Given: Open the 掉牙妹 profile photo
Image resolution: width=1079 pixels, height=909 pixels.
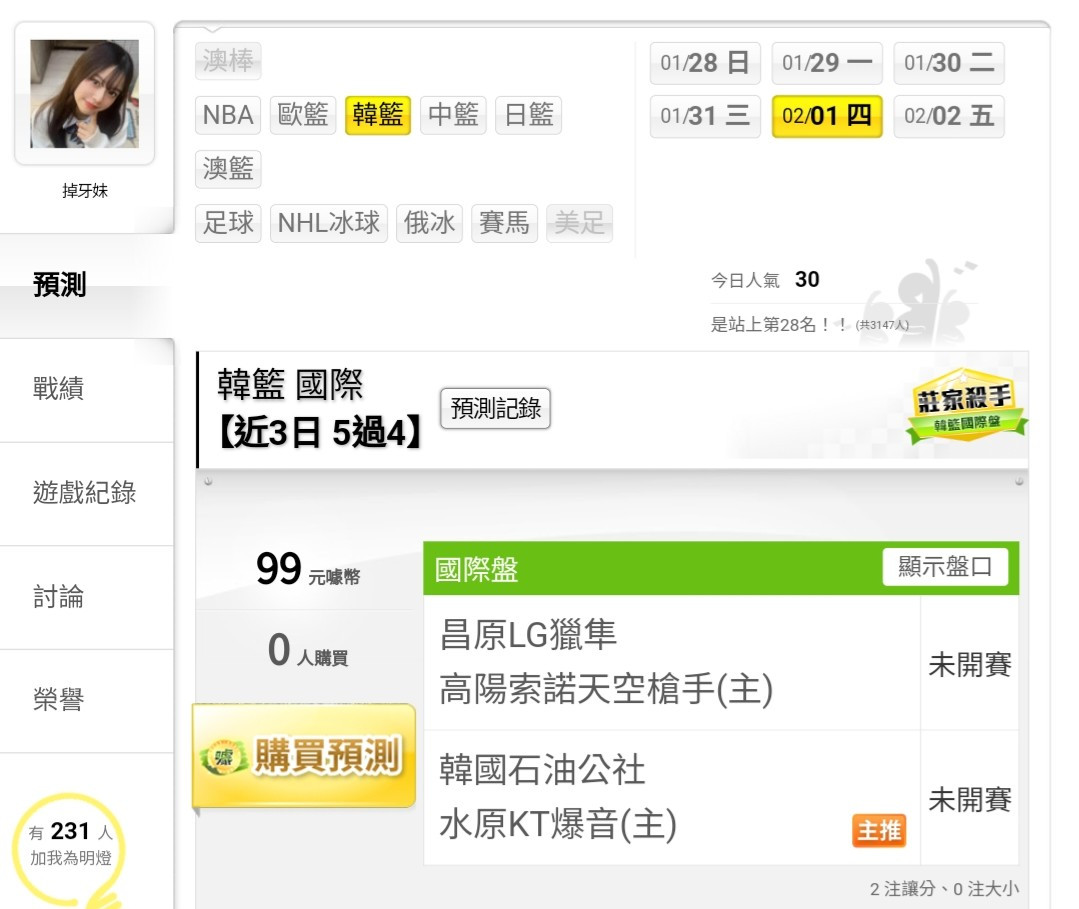Looking at the screenshot, I should tap(85, 94).
